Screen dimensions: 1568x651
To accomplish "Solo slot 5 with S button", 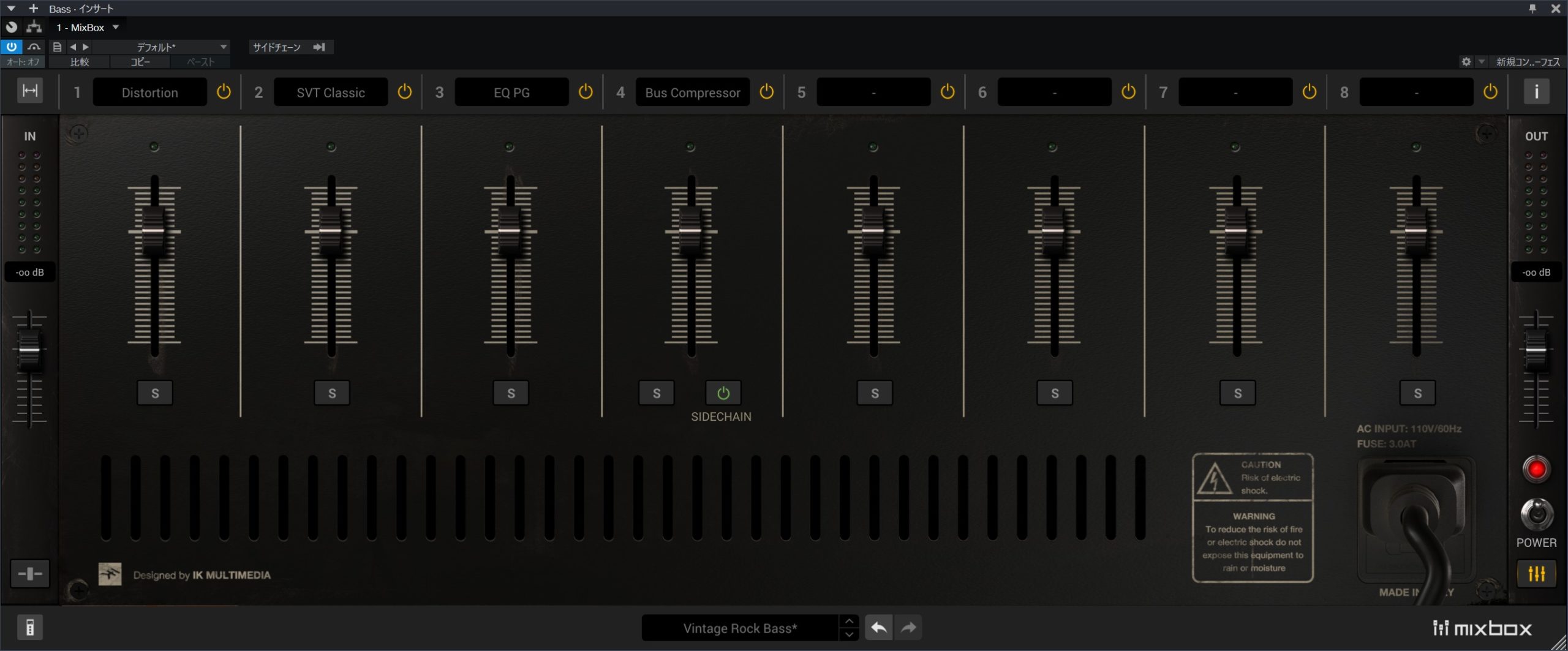I will [875, 393].
